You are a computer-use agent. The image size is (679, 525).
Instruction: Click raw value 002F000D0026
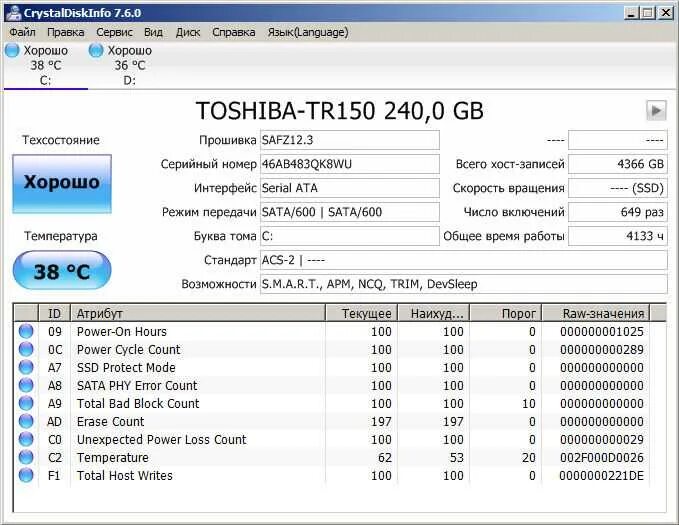pyautogui.click(x=601, y=457)
